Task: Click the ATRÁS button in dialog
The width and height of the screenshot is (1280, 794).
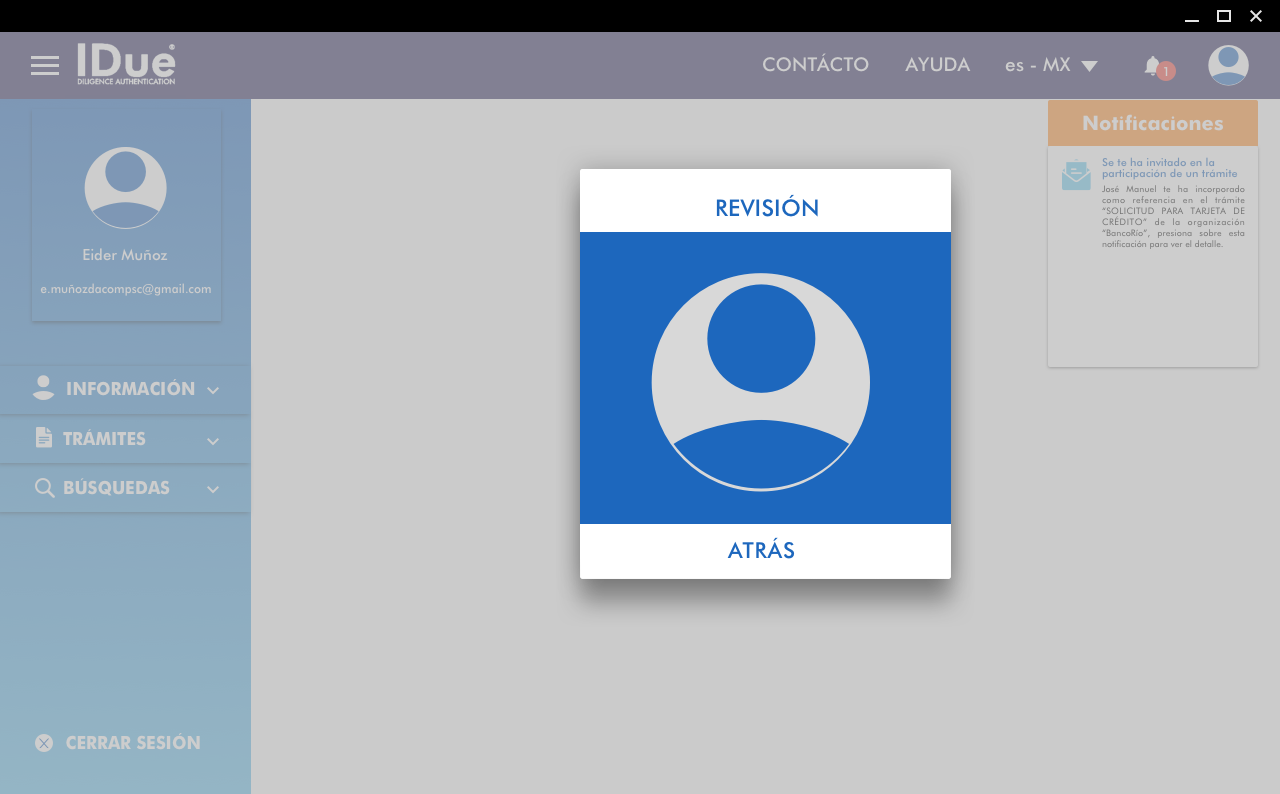Action: [x=761, y=551]
